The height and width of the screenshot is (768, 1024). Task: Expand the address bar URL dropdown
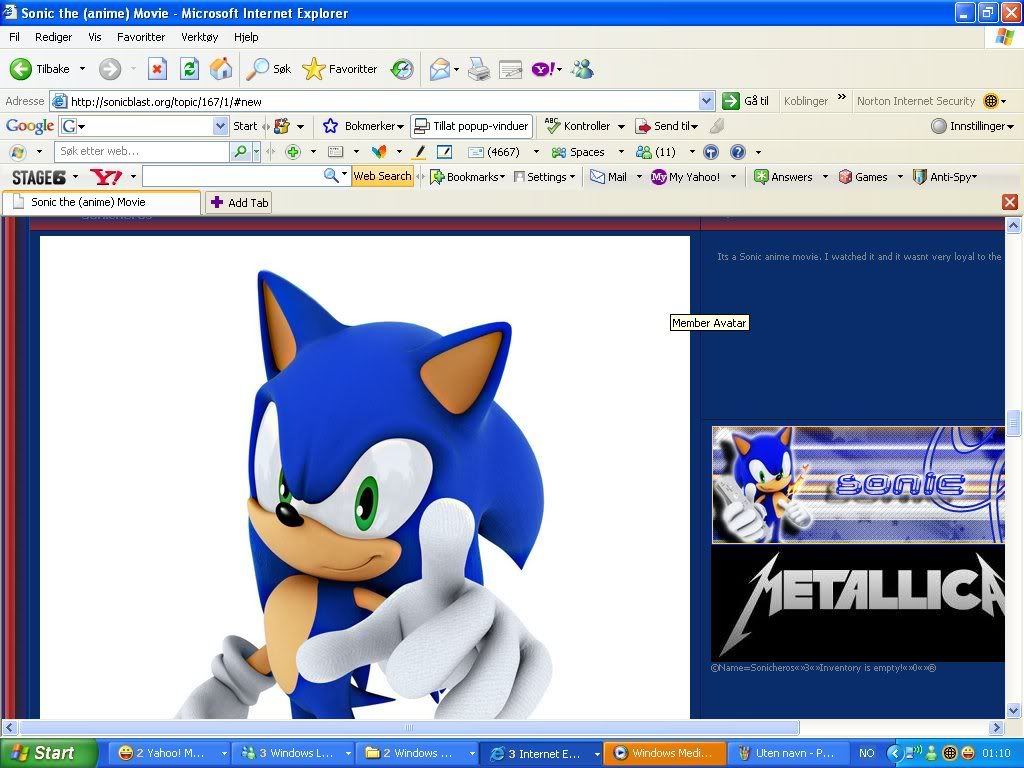pos(706,101)
